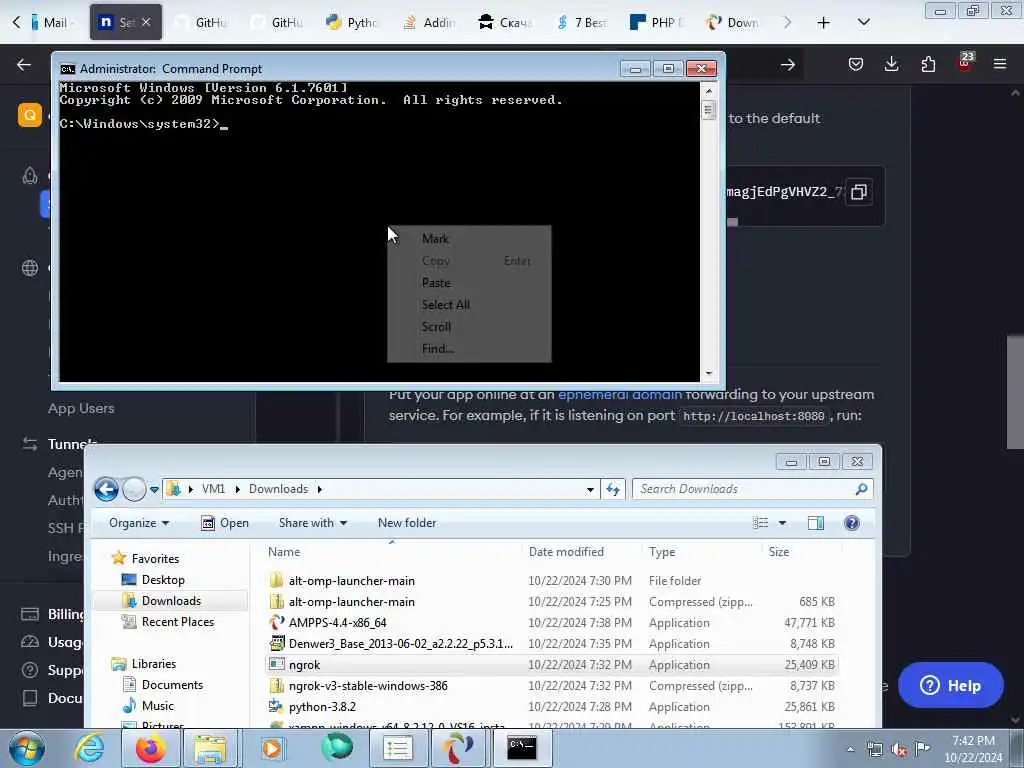
Task: Open the Help chat button
Action: [x=950, y=685]
